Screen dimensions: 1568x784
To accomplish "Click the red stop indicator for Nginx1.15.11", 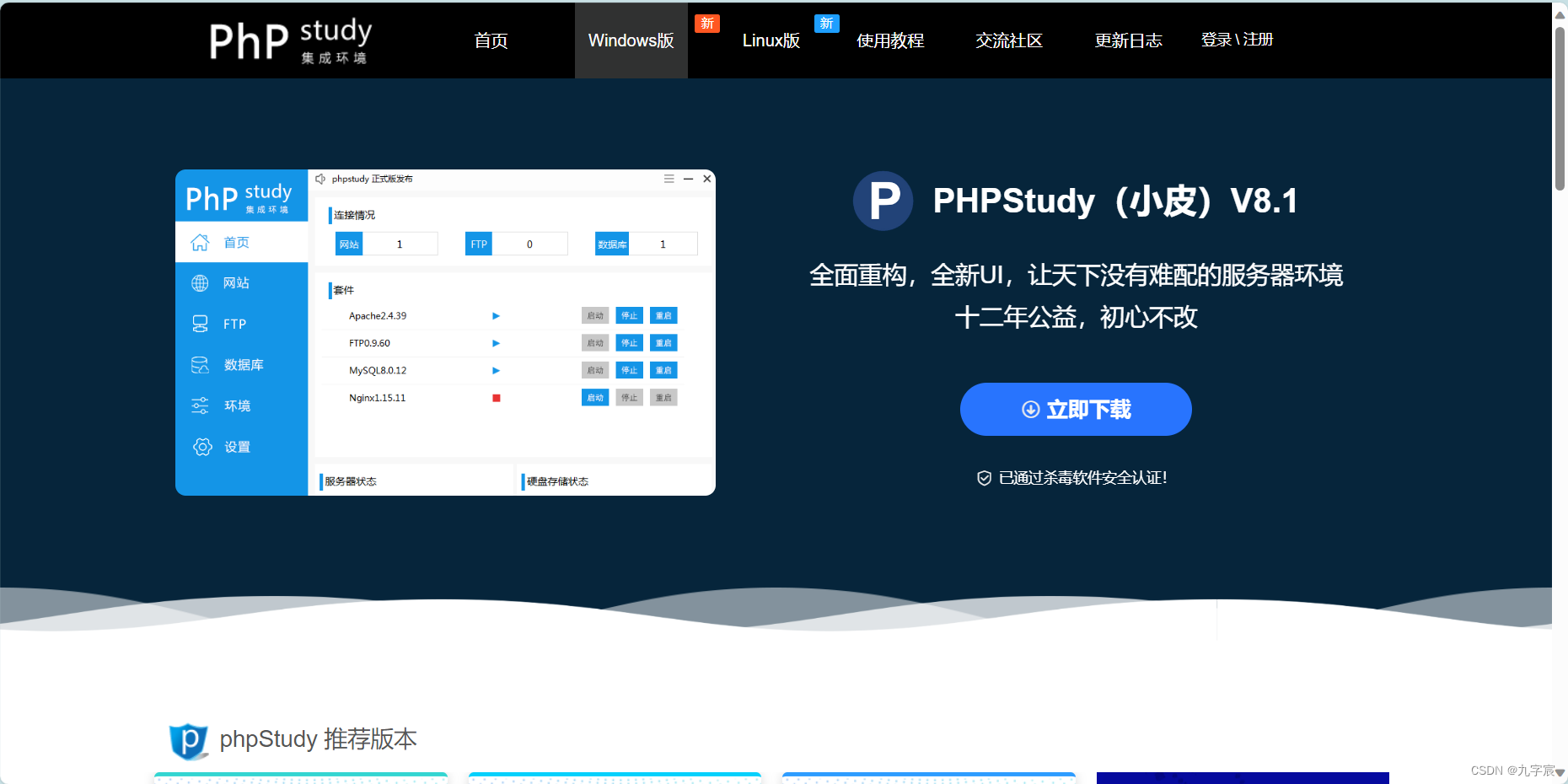I will point(497,398).
